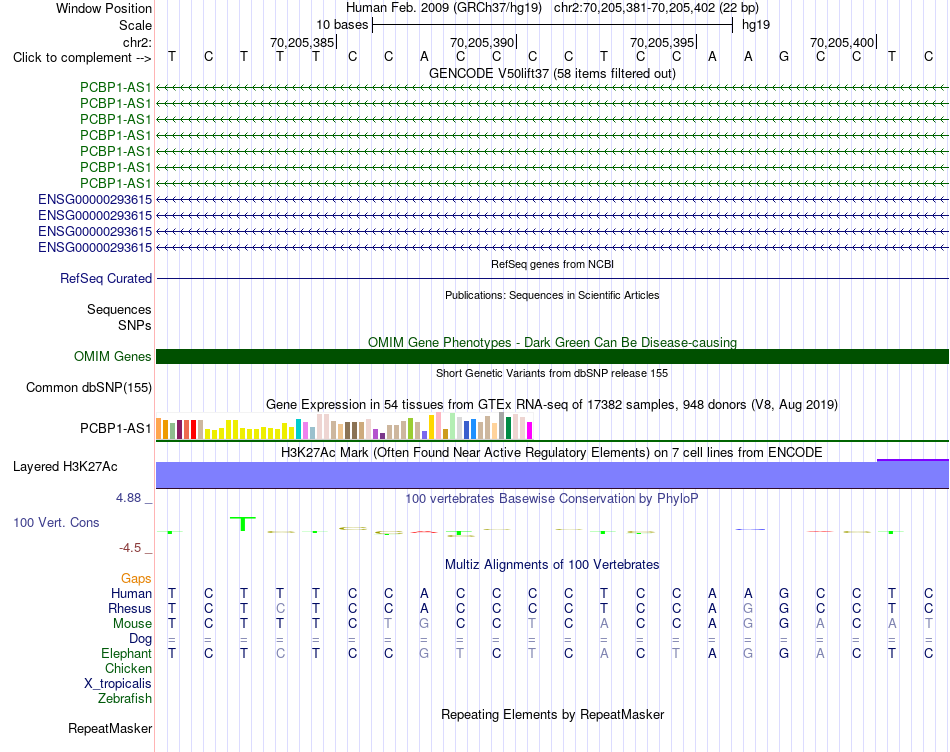950x752 pixels.
Task: Open 100 vertebrates Basewise Conservation by PhyloP title
Action: [x=552, y=499]
